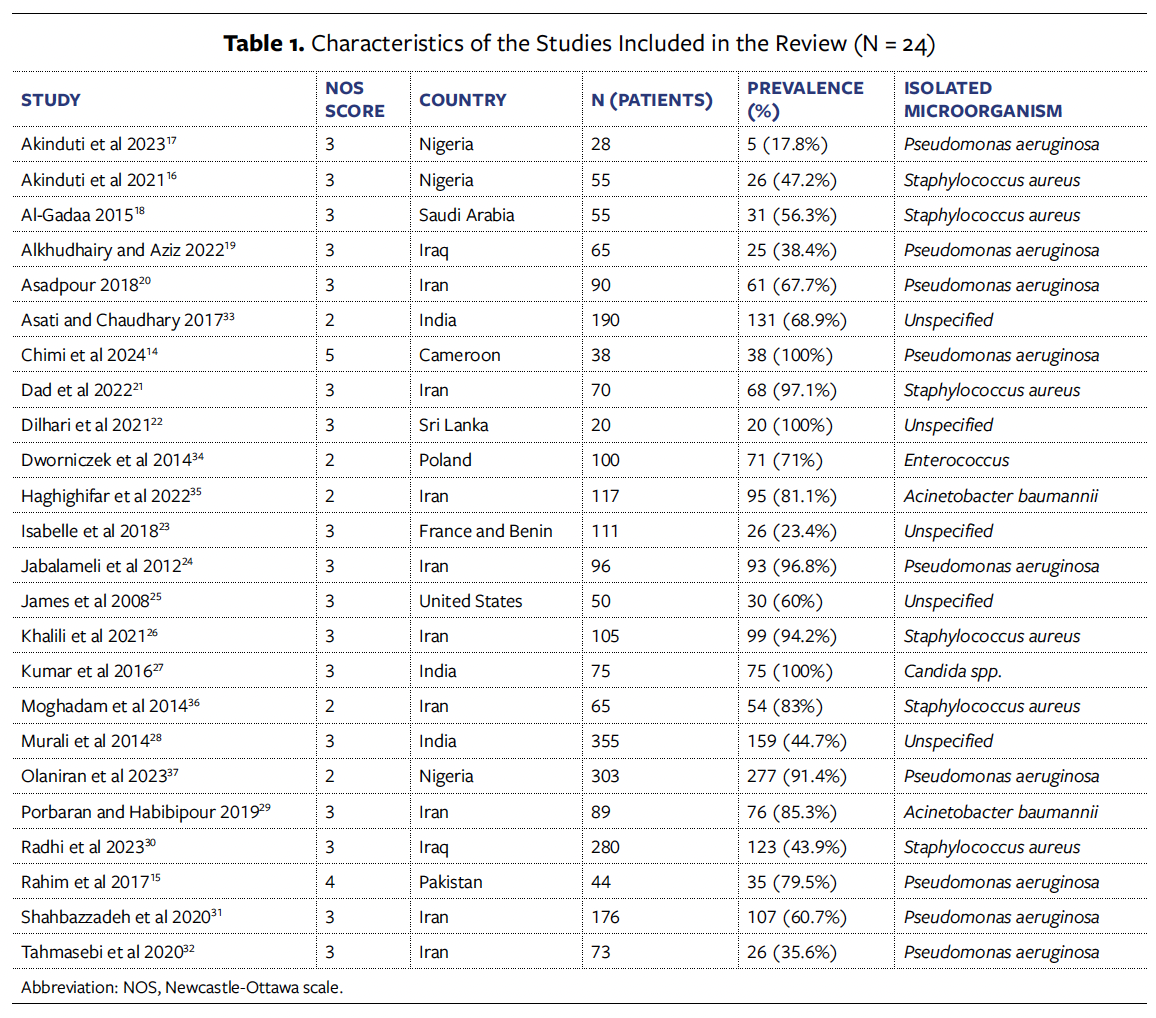
Task: Click the PREVALENCE (%) column header
Action: (805, 100)
